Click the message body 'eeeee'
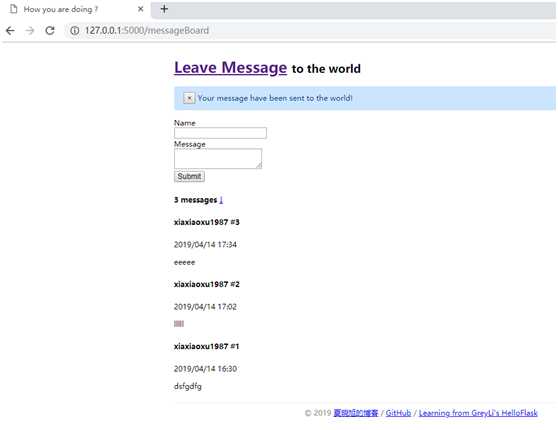Viewport: 558px width, 430px height. point(184,262)
